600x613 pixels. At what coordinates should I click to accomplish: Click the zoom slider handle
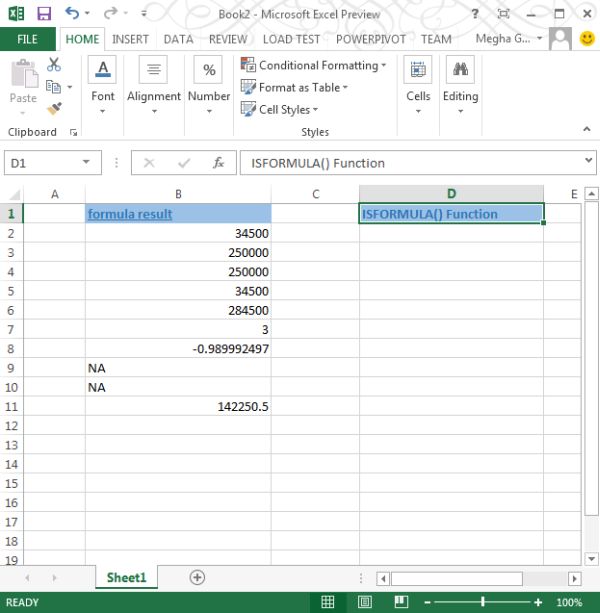483,602
